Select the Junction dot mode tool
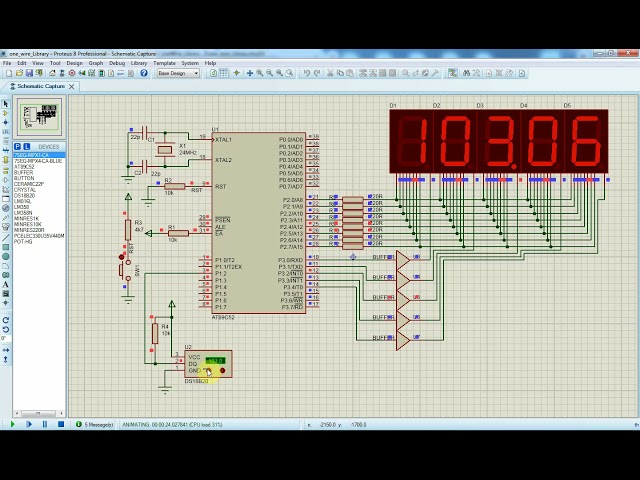The height and width of the screenshot is (480, 640). tap(6, 122)
